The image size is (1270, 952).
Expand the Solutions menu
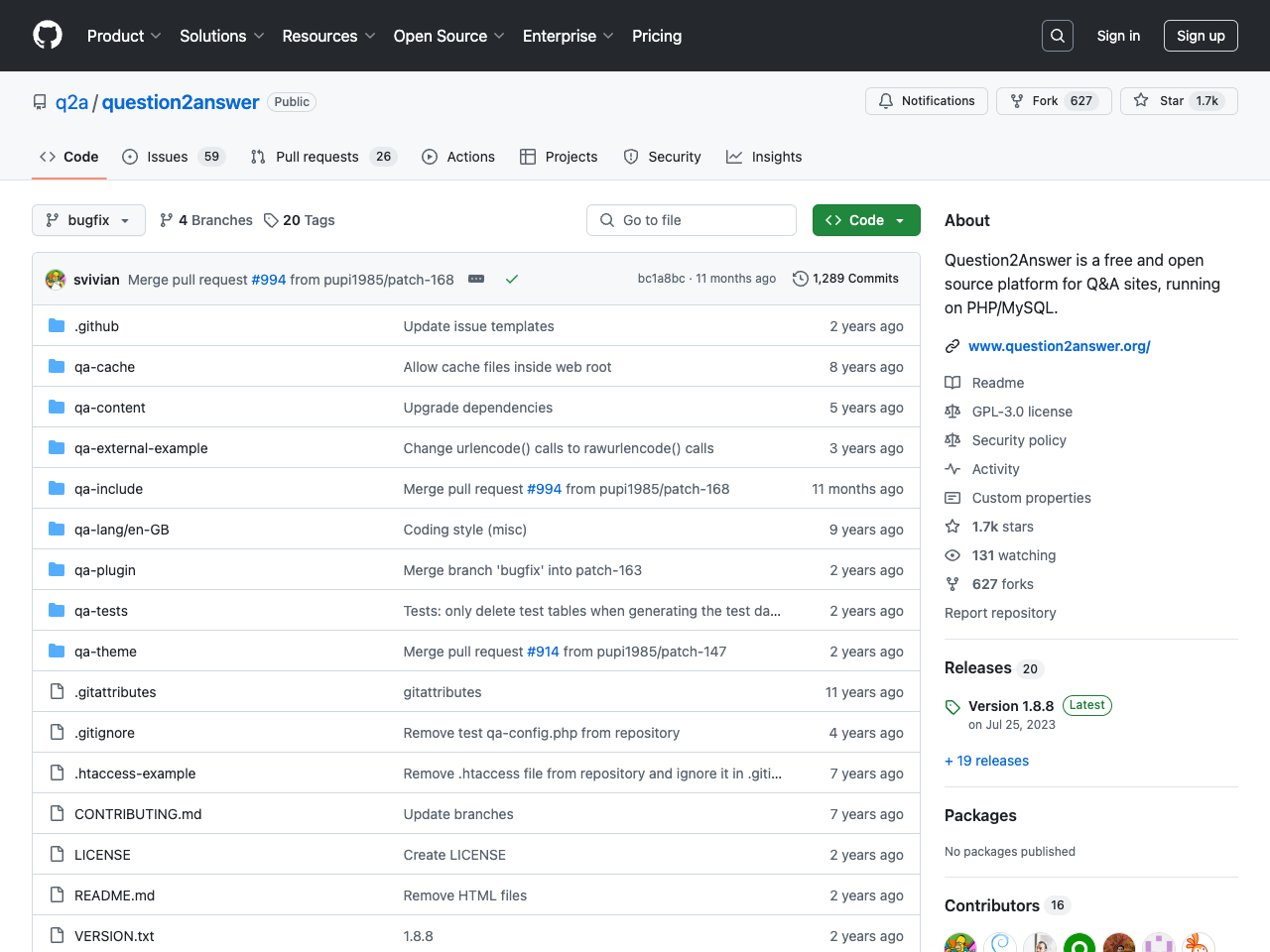tap(222, 36)
